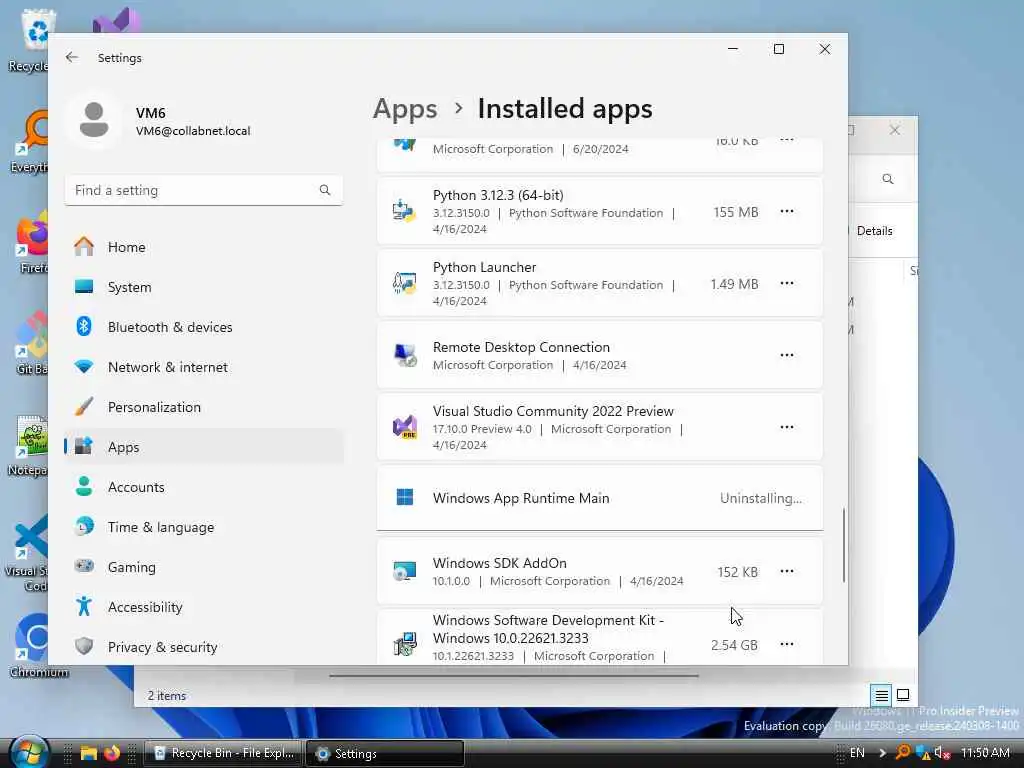Click the Windows Software Development Kit icon
1024x768 pixels.
pyautogui.click(x=405, y=644)
